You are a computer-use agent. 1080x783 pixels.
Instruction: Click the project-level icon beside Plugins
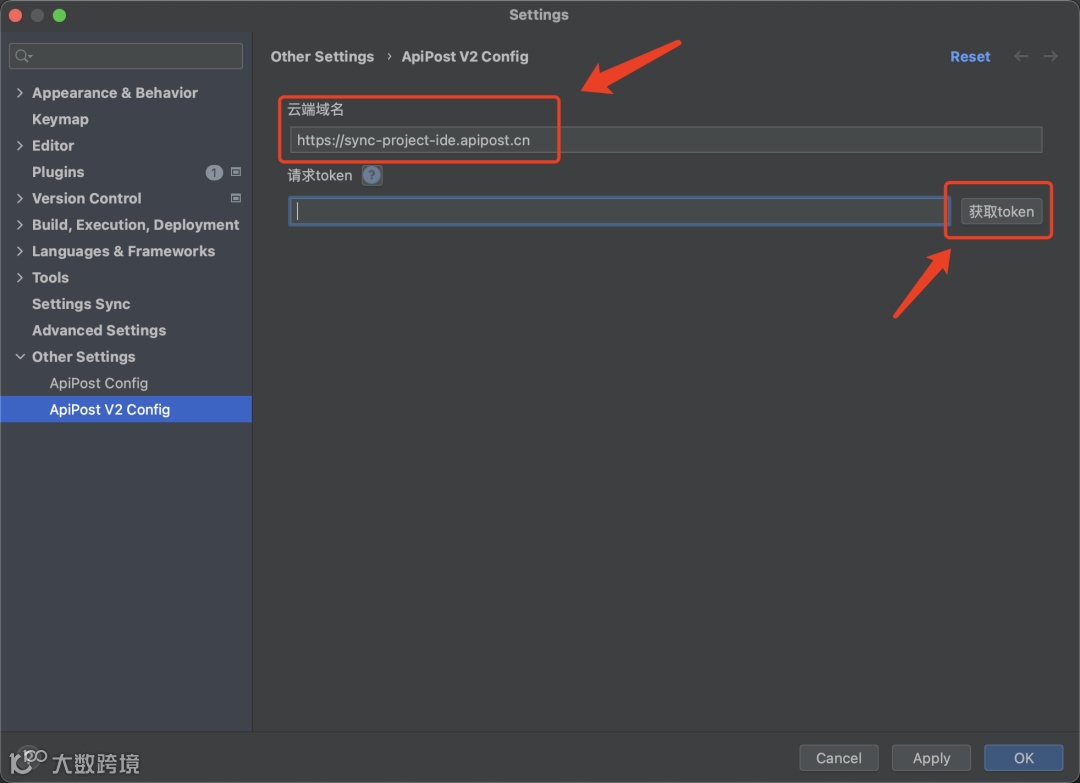pos(236,172)
